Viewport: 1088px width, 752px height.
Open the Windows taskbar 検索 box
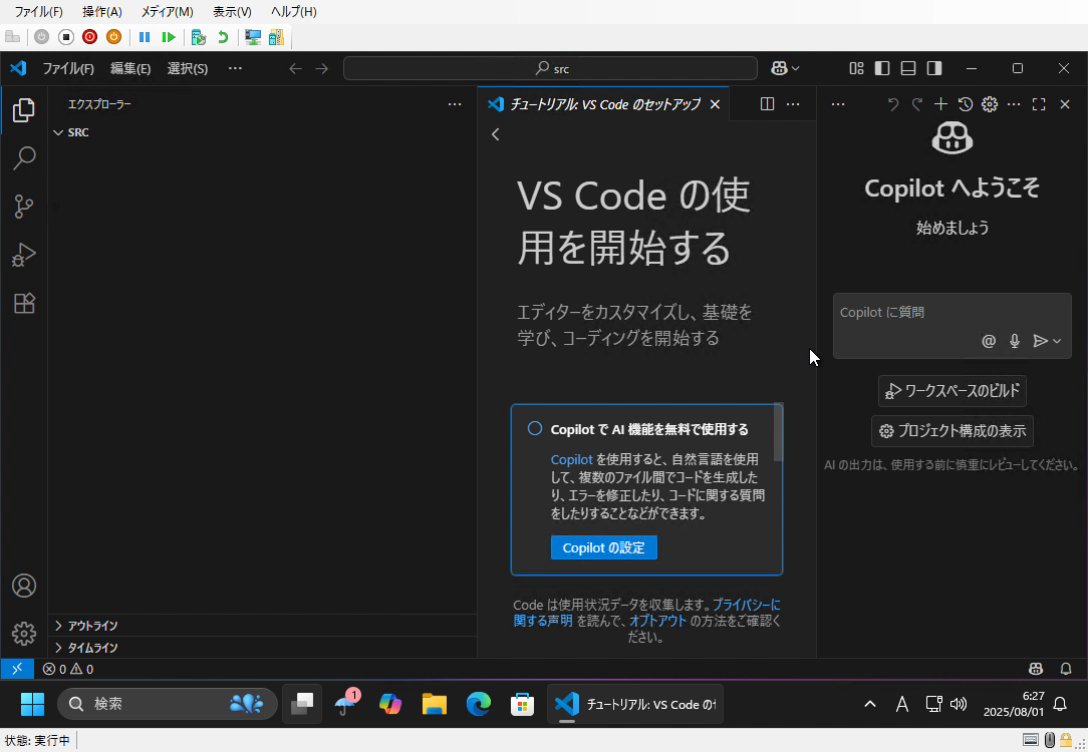point(167,704)
